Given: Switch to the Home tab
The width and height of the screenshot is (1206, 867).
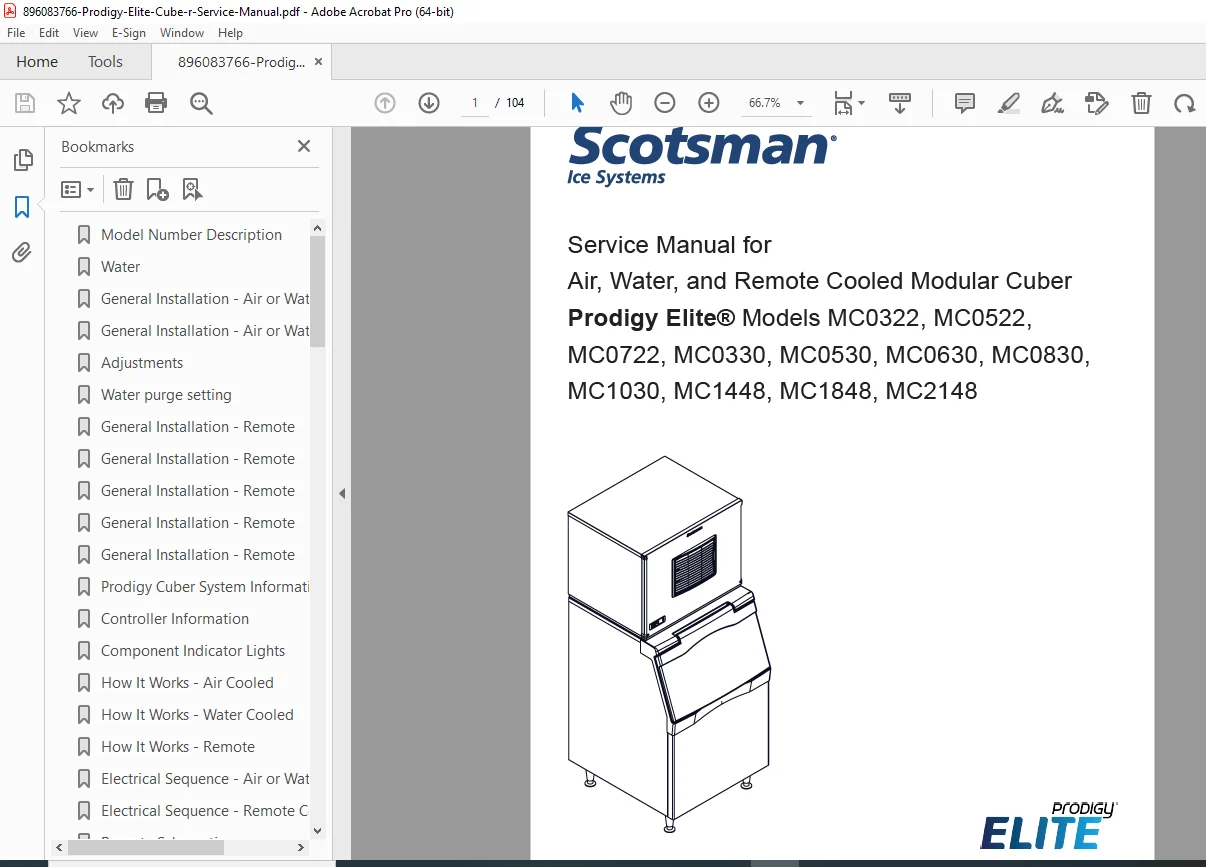Looking at the screenshot, I should [x=37, y=62].
